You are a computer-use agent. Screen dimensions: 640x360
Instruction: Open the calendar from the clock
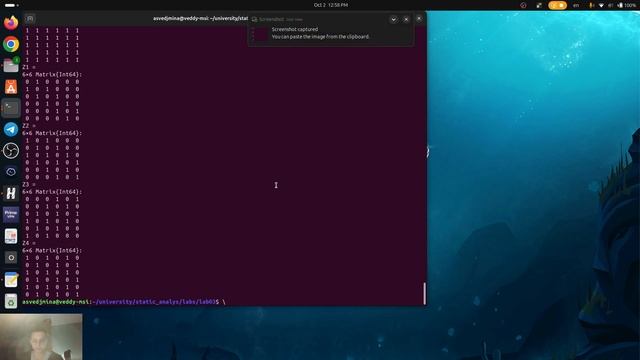point(331,5)
